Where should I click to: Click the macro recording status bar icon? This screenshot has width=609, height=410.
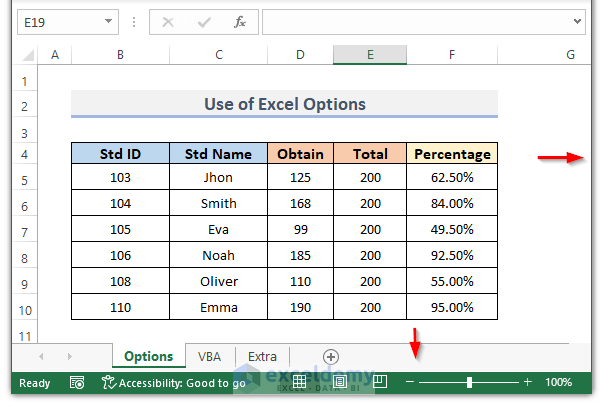(77, 382)
